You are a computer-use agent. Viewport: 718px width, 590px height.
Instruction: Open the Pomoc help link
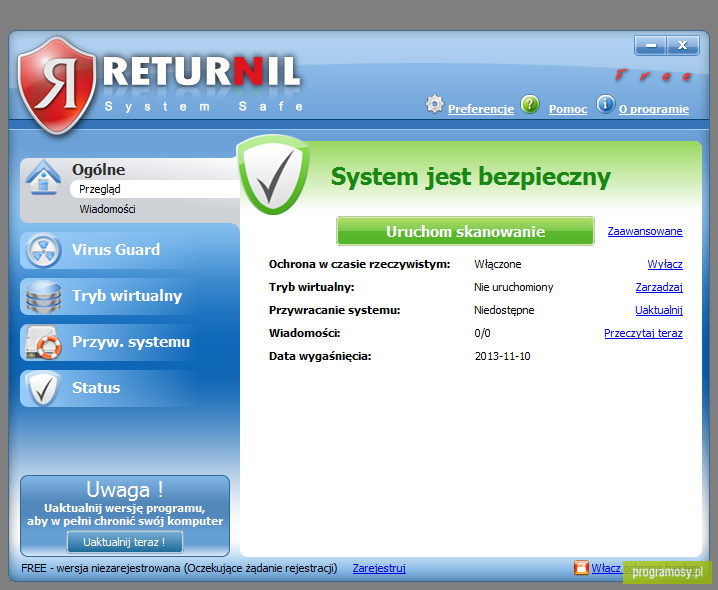click(x=568, y=109)
